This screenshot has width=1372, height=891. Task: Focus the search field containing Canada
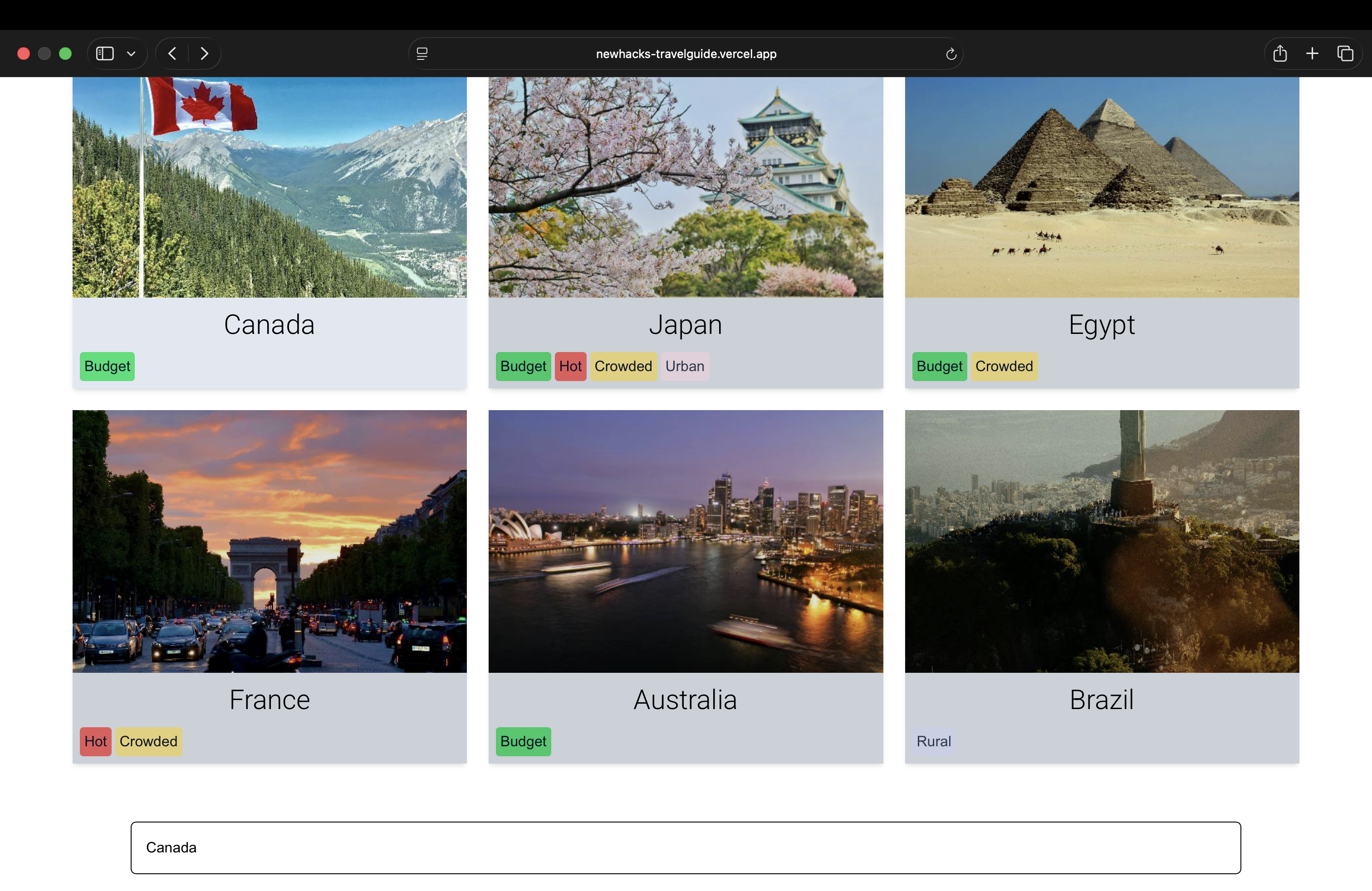click(686, 847)
